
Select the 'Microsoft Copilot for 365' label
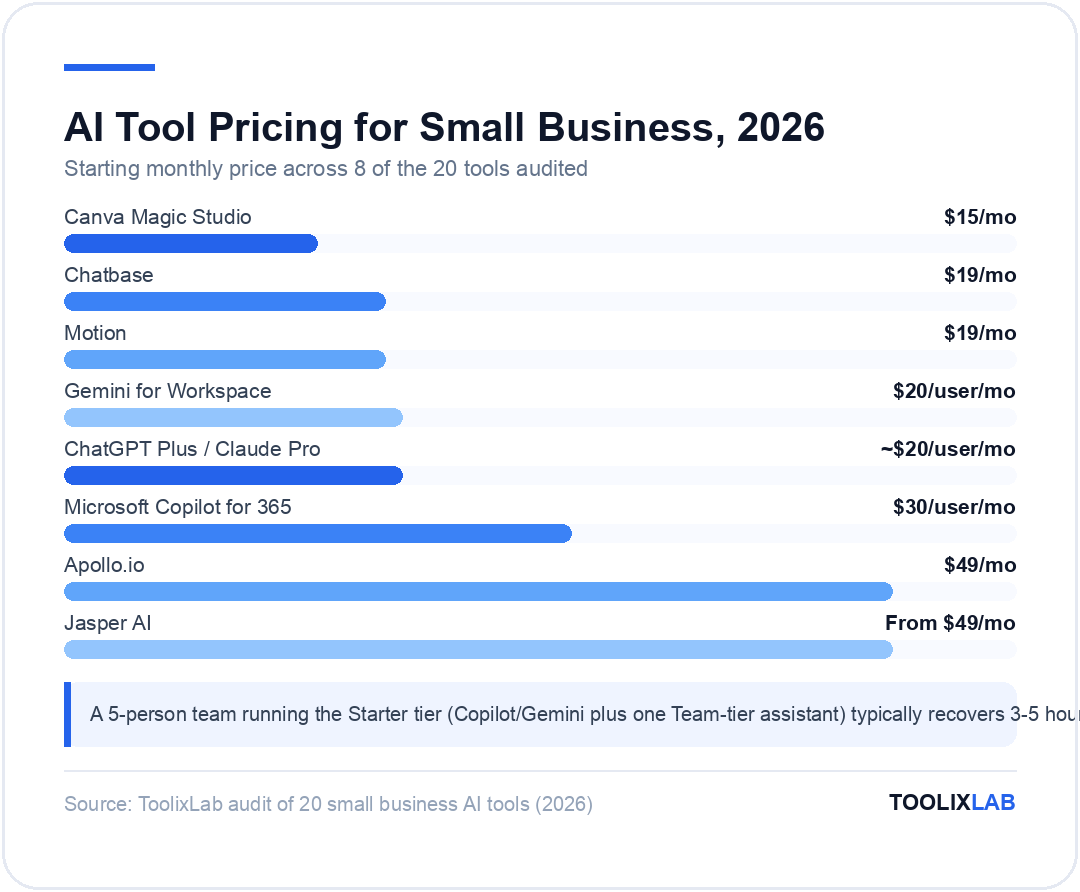tap(178, 507)
